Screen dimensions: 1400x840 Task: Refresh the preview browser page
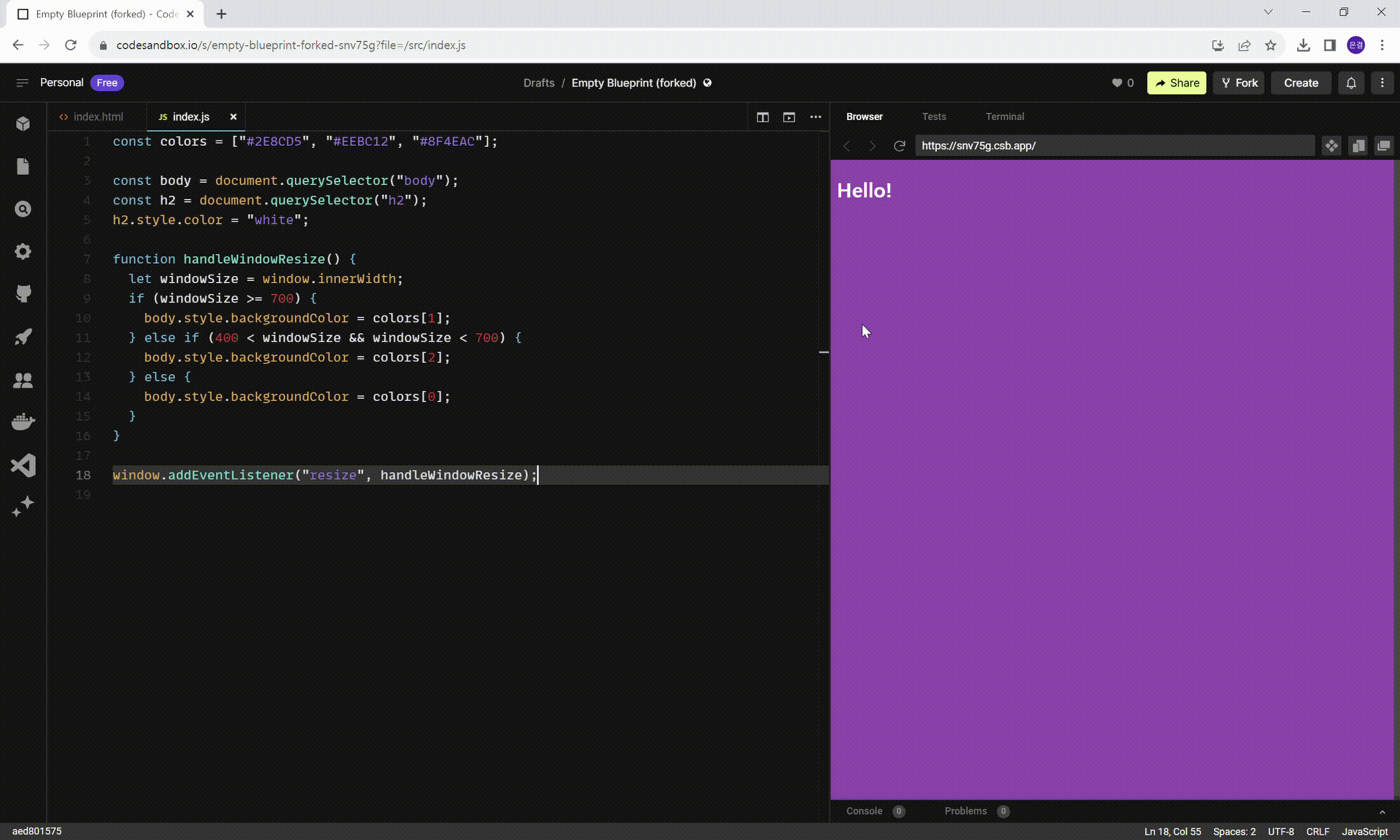click(x=899, y=146)
